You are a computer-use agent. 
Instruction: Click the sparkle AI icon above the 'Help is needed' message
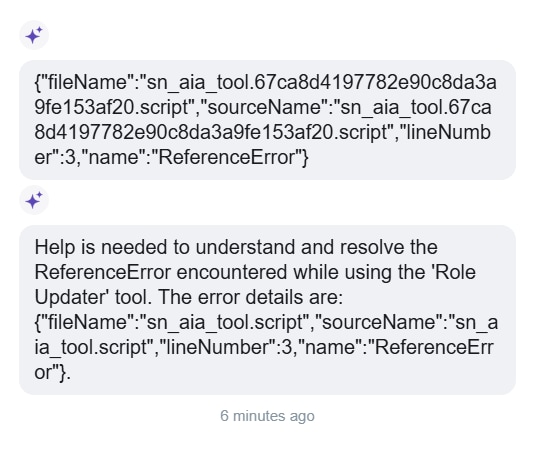34,200
